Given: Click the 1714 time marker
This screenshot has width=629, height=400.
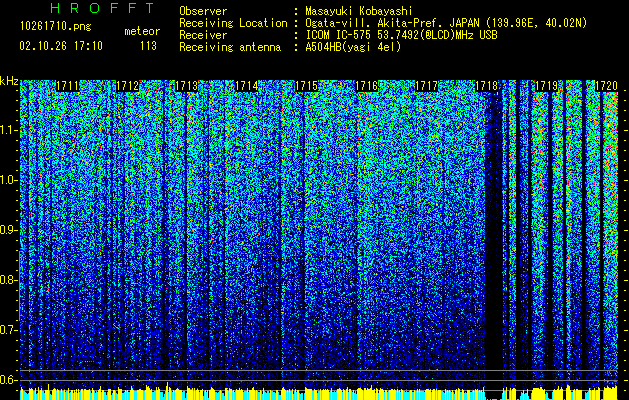Looking at the screenshot, I should tap(246, 86).
